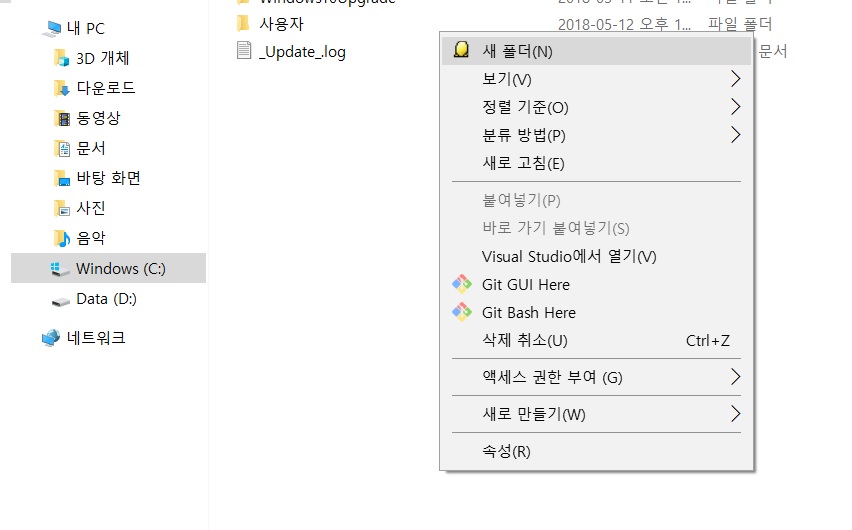This screenshot has height=530, width=852.
Task: Click the 사용자 folder icon in file list
Action: pyautogui.click(x=243, y=23)
